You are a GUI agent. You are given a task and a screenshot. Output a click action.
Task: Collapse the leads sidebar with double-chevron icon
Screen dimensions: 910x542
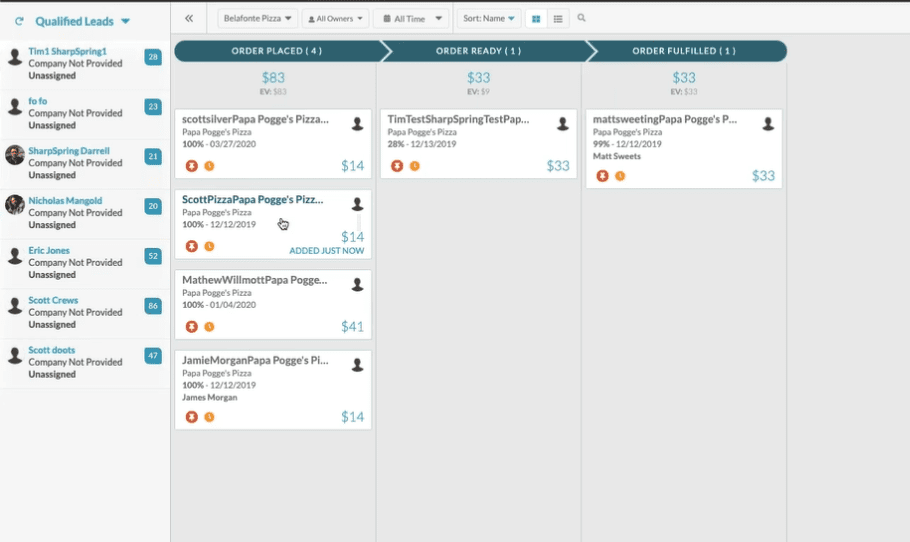tap(189, 18)
